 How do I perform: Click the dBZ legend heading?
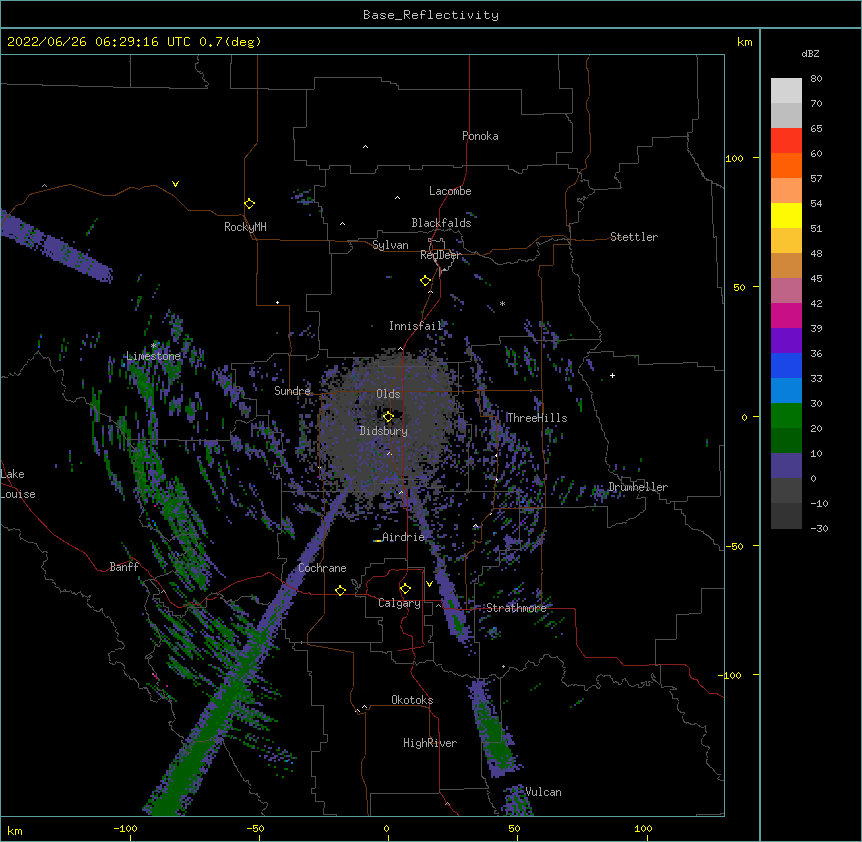(x=810, y=54)
